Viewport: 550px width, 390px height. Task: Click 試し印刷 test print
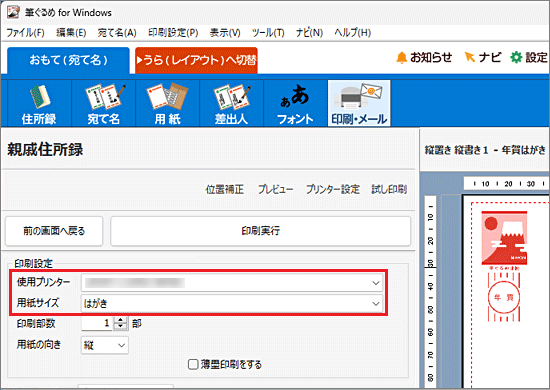[389, 189]
